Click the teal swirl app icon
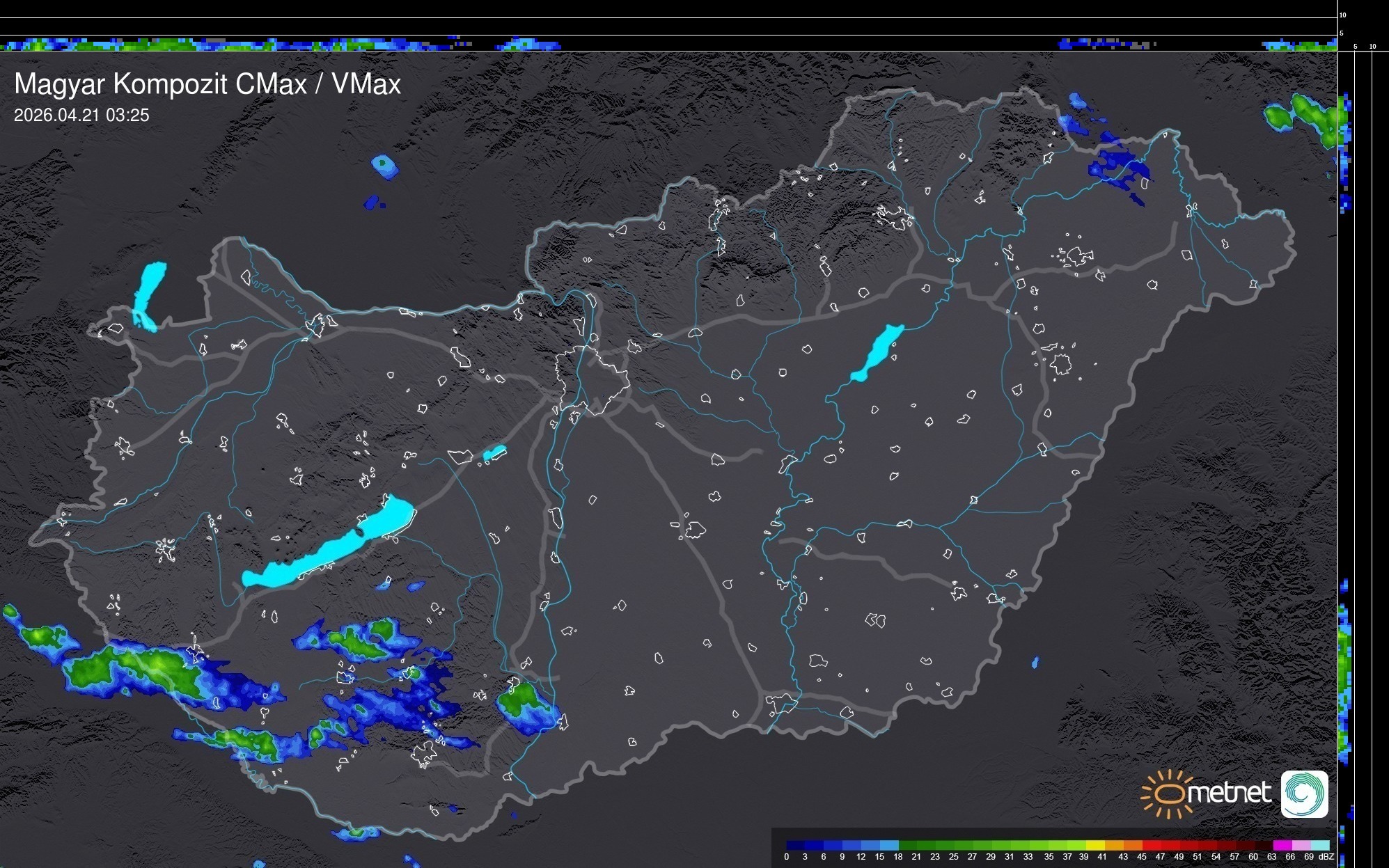This screenshot has height=868, width=1389. tap(1304, 794)
